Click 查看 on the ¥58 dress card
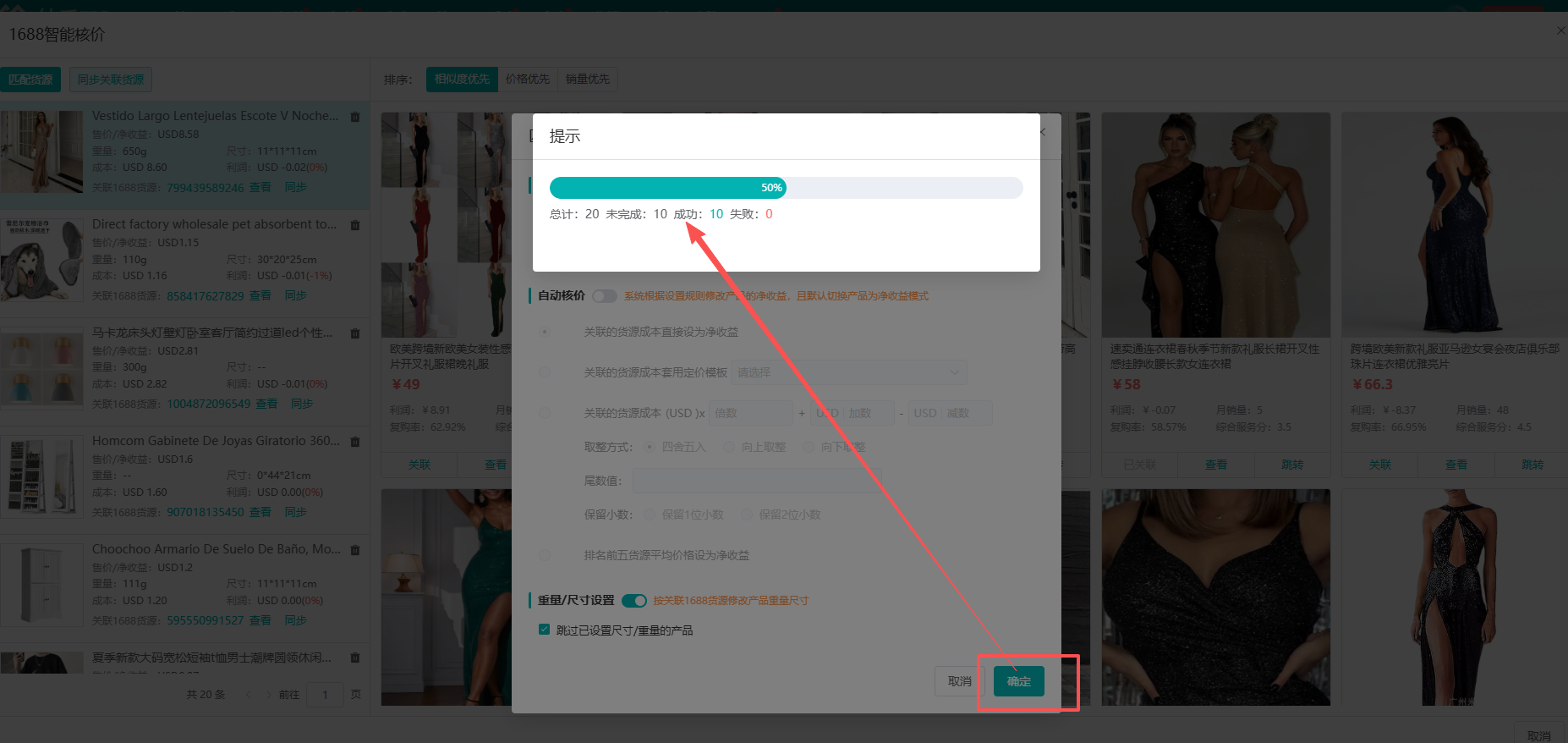Screen dimensions: 1568x743 tap(1216, 465)
